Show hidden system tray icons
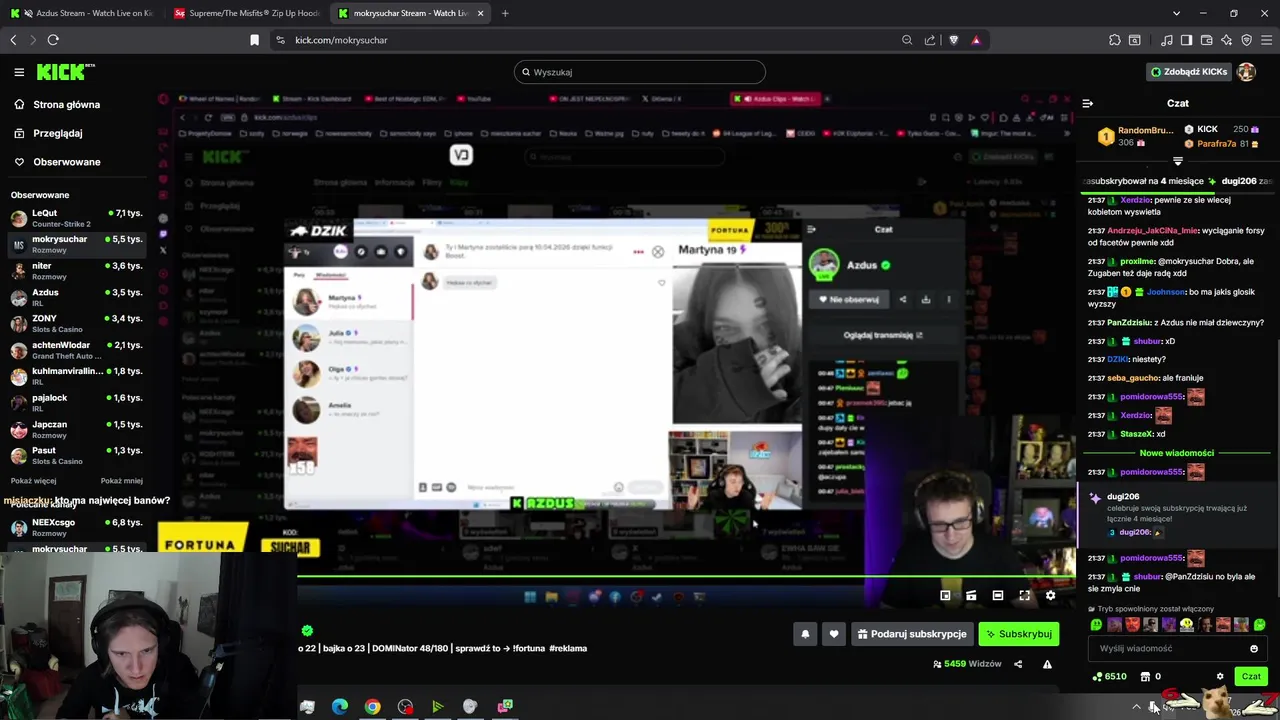This screenshot has width=1280, height=720. point(1136,706)
